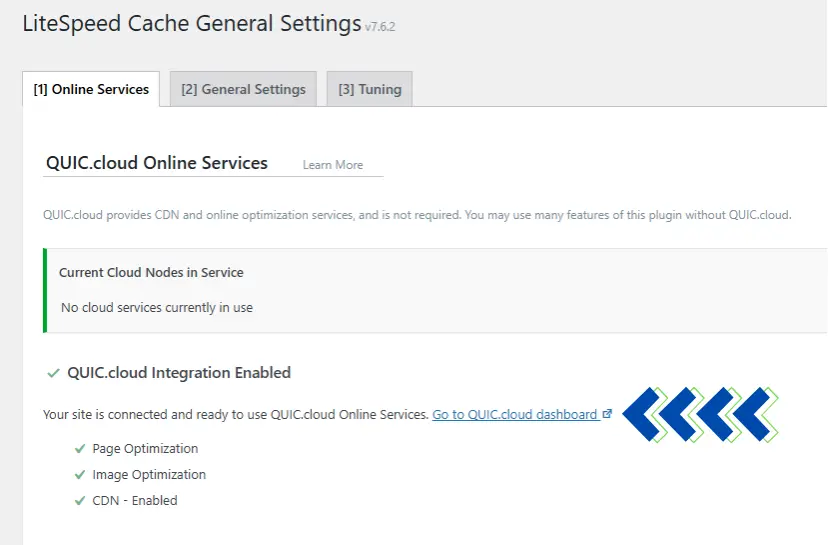The width and height of the screenshot is (828, 545).
Task: Open the General Settings tab
Action: [x=243, y=89]
